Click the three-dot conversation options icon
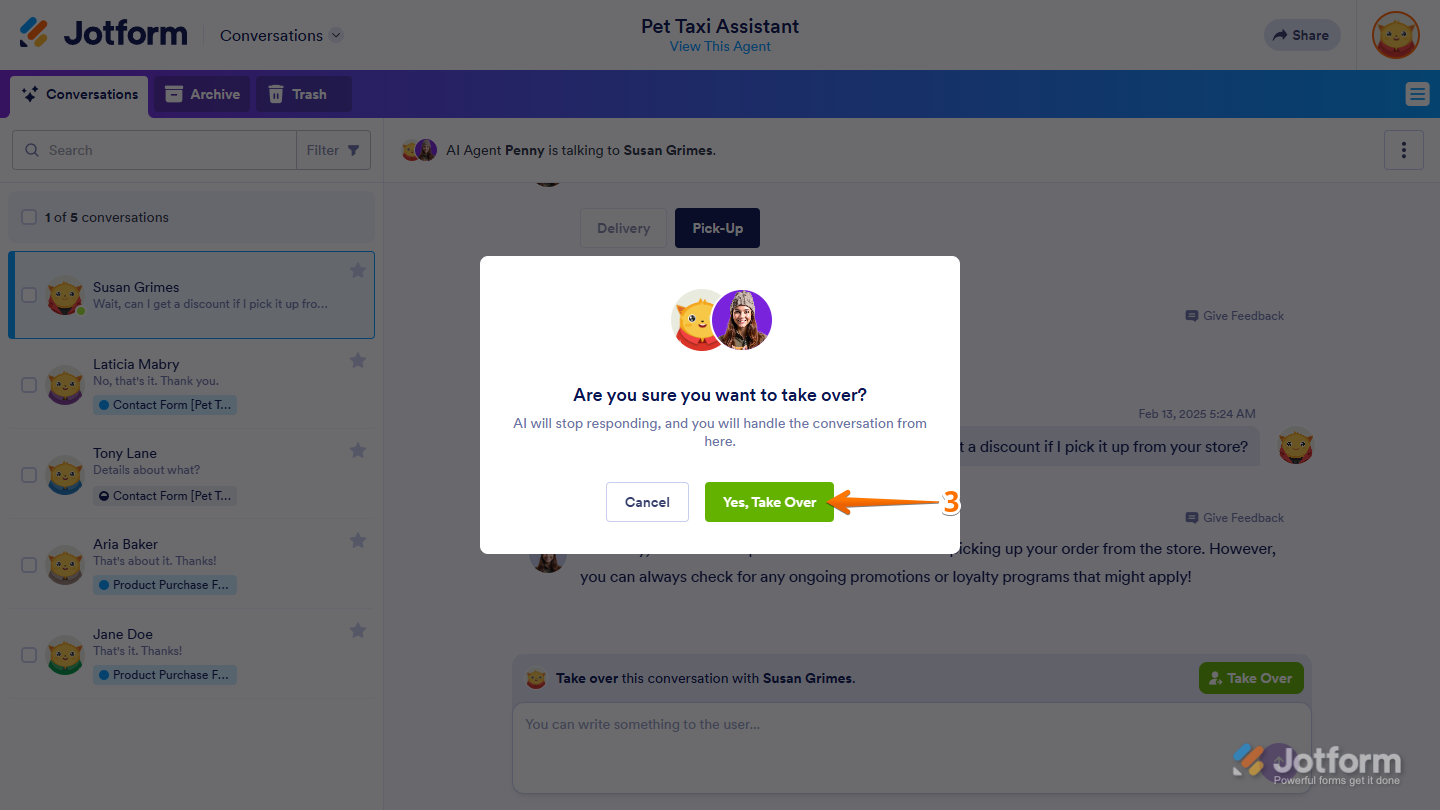The height and width of the screenshot is (810, 1440). pos(1404,150)
